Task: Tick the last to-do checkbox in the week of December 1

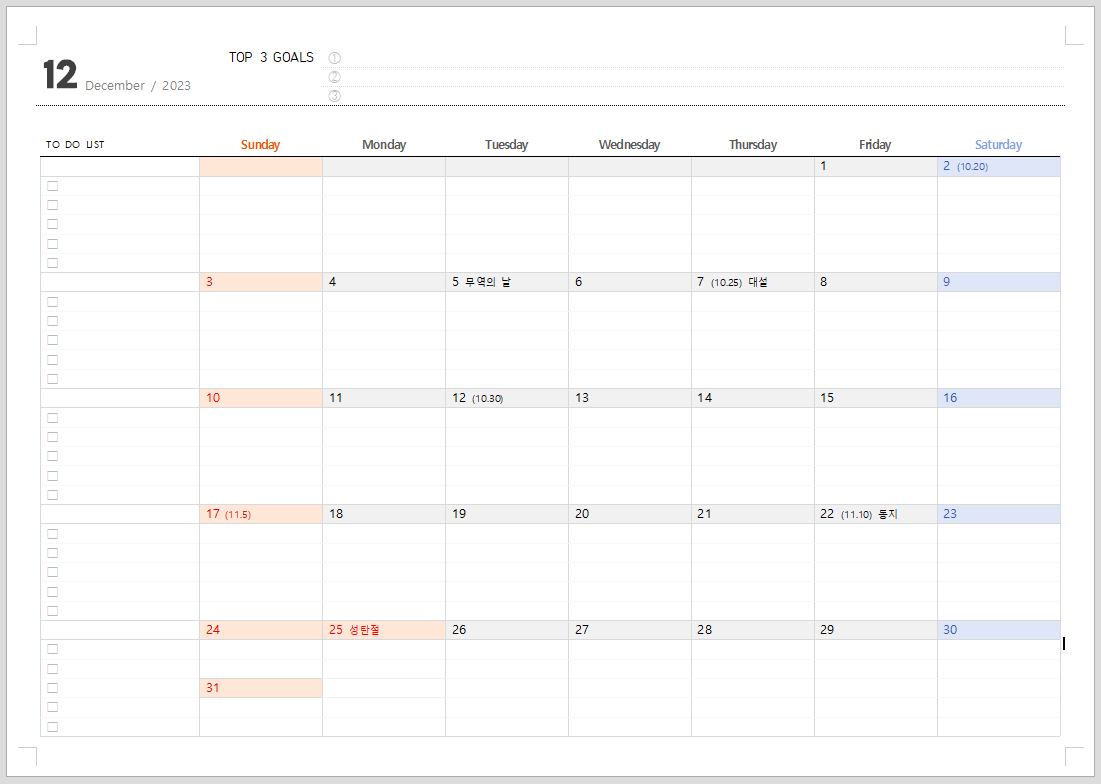Action: 53,263
